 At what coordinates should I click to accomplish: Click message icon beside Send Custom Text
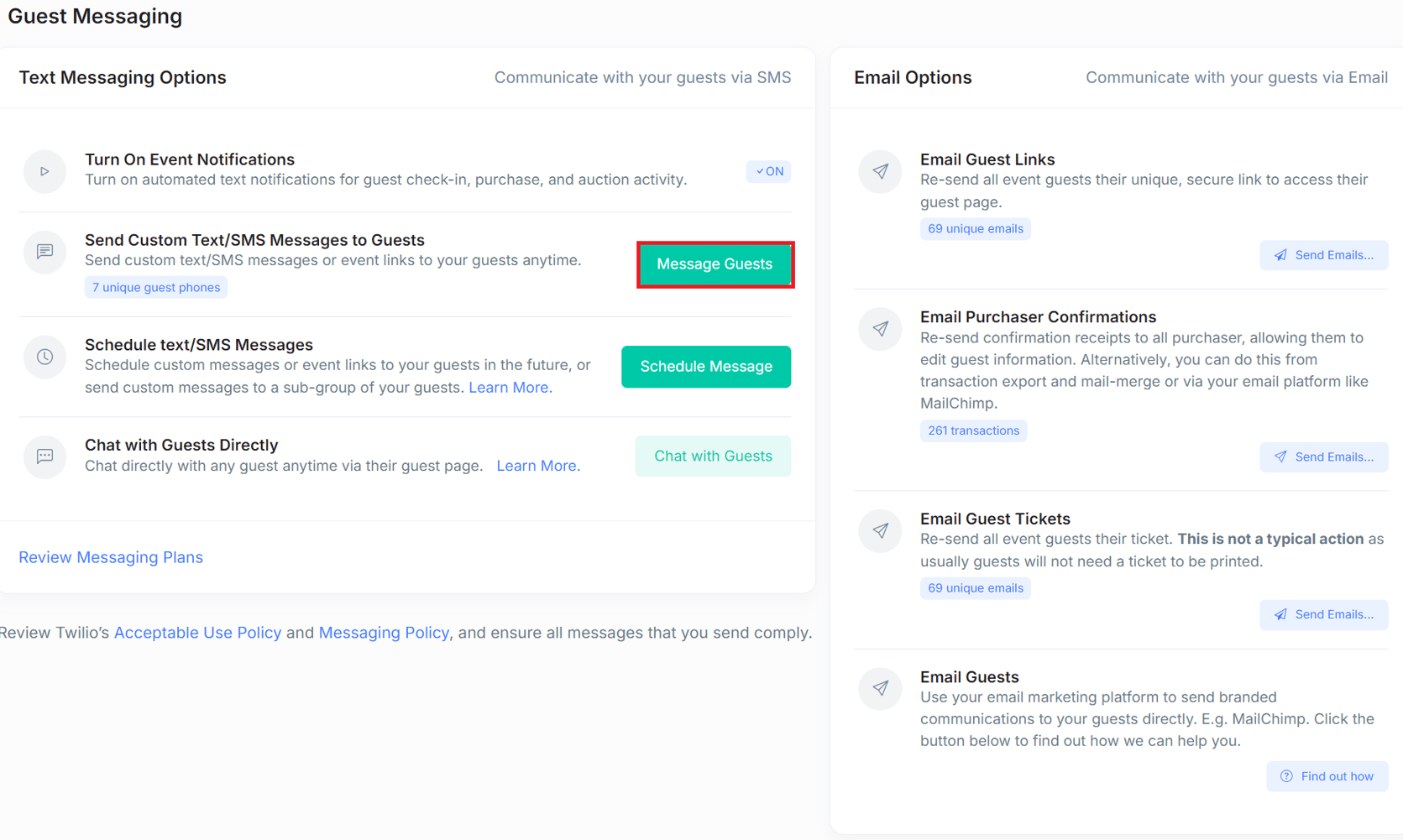(x=44, y=252)
